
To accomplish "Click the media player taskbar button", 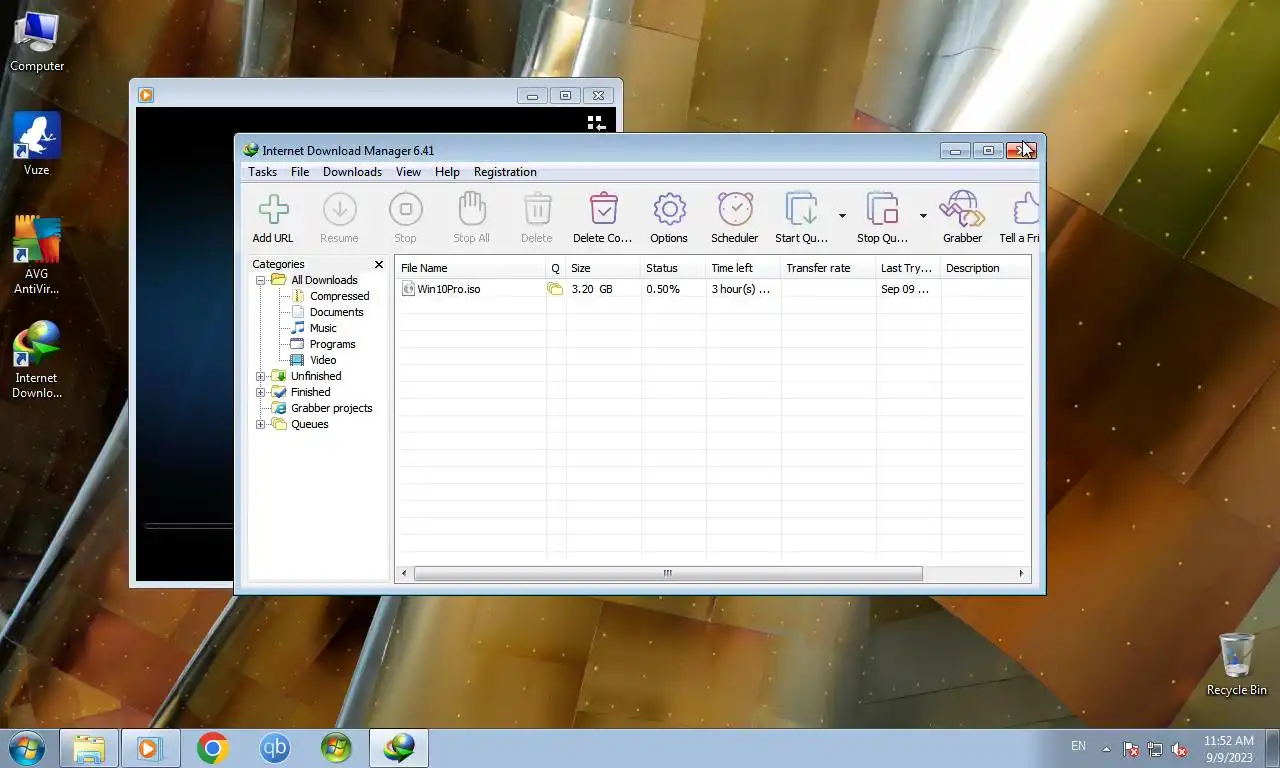I will tap(150, 748).
